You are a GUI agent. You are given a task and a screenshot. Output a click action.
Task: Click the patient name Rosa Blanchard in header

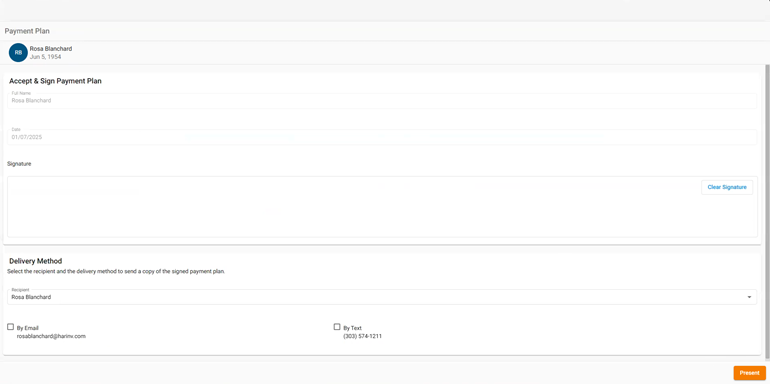click(51, 49)
